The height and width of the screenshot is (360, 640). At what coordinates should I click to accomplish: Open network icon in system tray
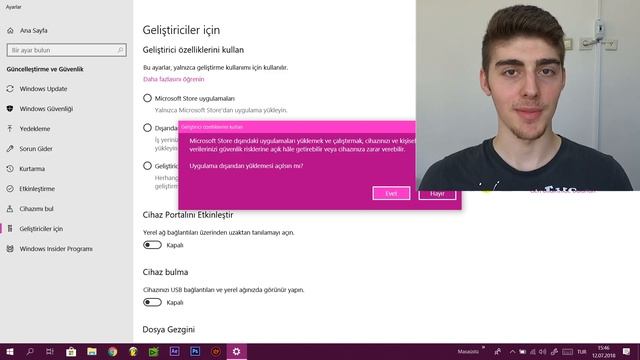[x=533, y=351]
